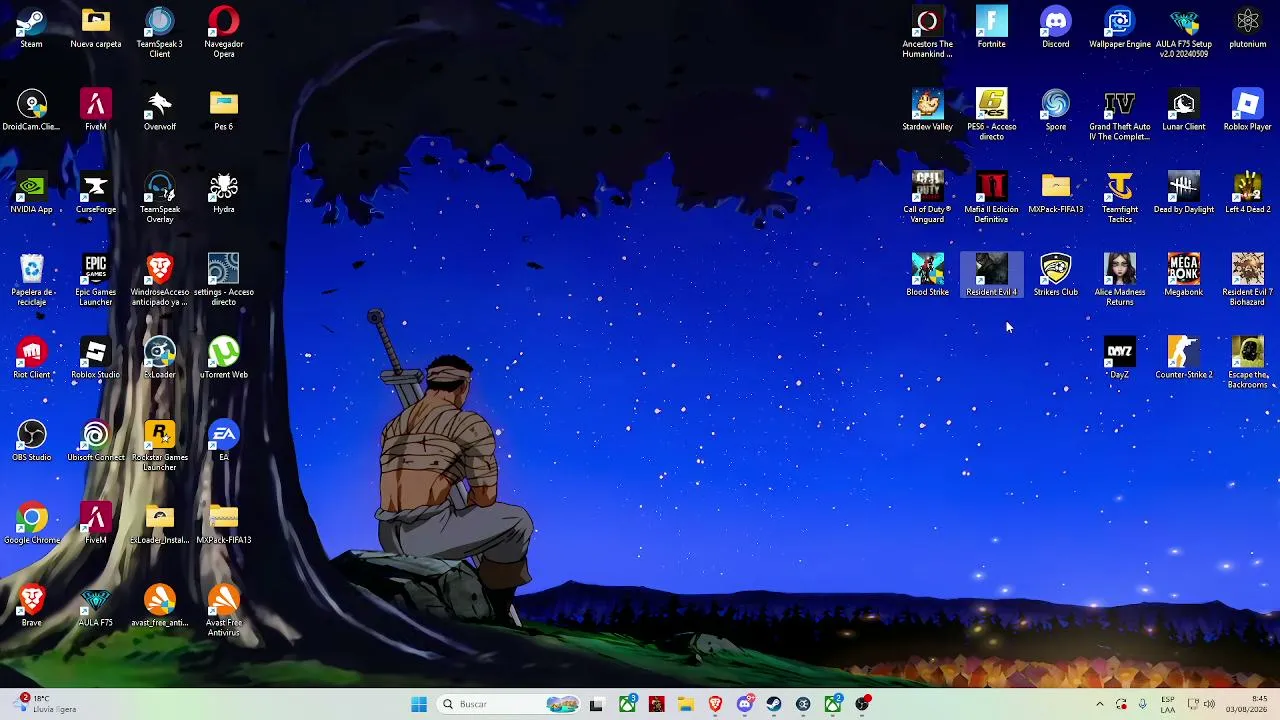The width and height of the screenshot is (1280, 720).
Task: Launch Roblox Studio from the desktop
Action: click(x=96, y=359)
